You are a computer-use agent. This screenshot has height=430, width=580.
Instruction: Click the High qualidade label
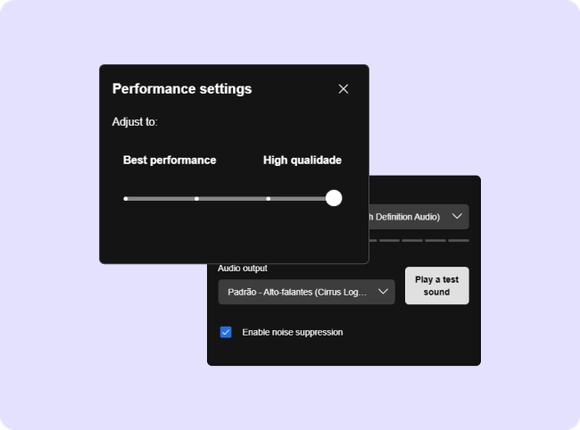(x=302, y=160)
